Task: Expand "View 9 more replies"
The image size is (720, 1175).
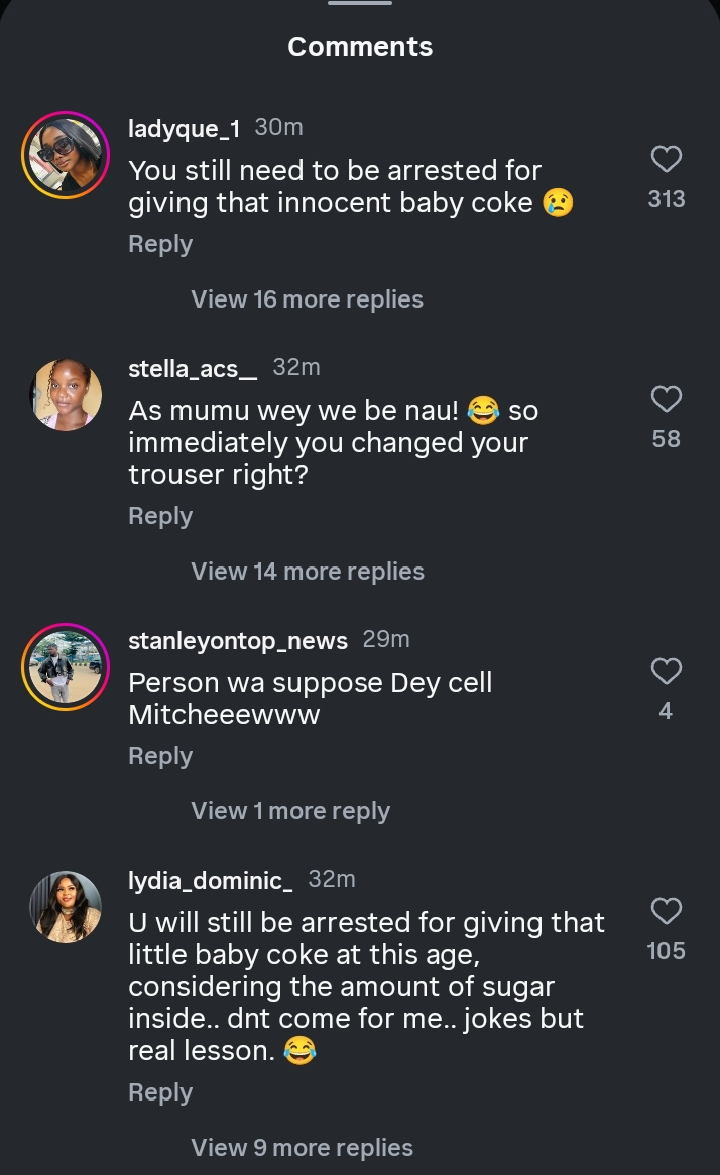Action: 301,1148
